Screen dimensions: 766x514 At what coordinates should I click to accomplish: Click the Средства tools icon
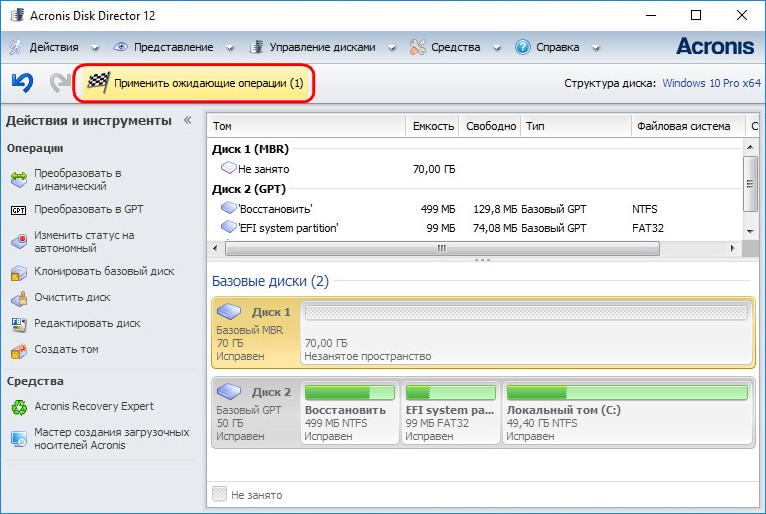pos(417,47)
